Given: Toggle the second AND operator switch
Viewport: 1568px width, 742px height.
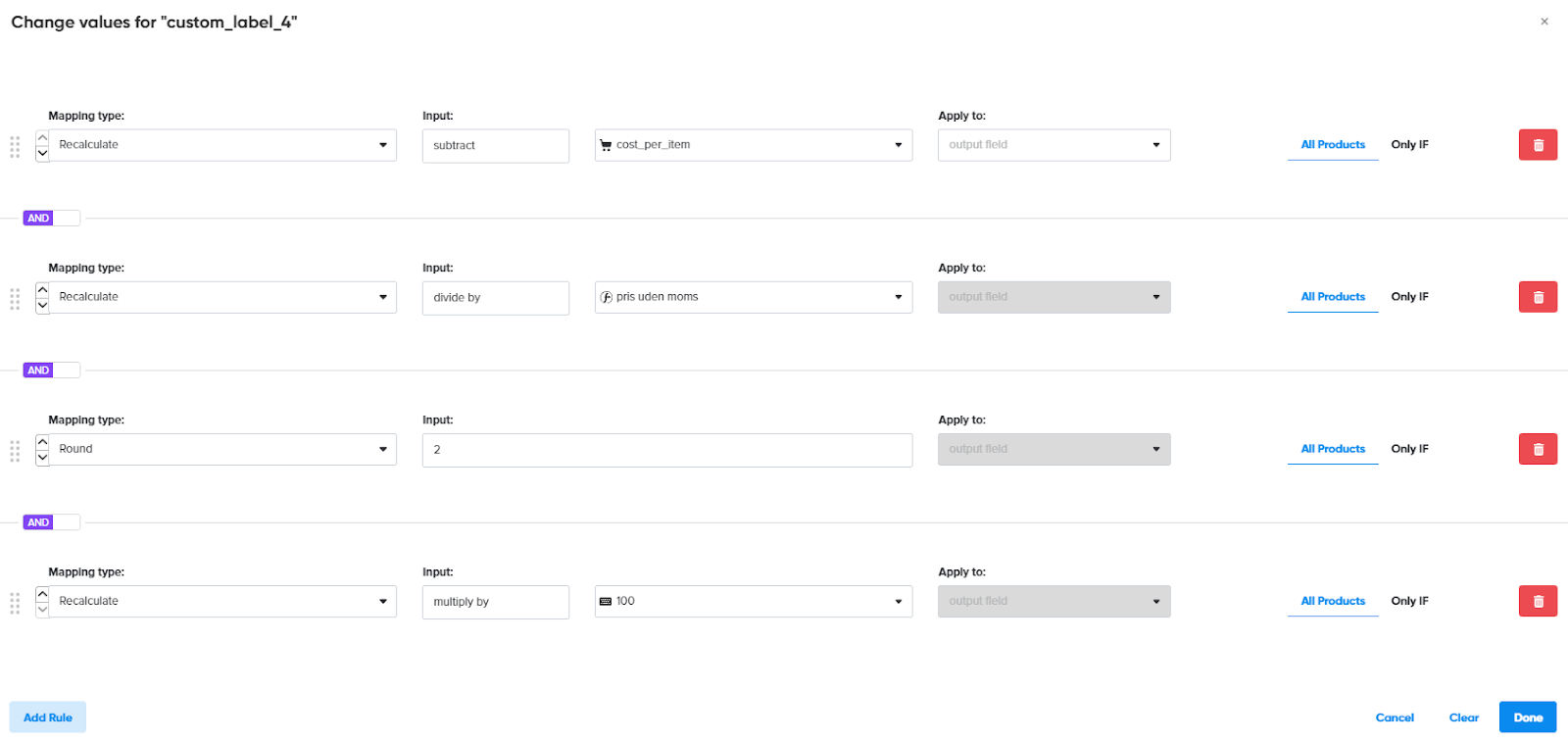Looking at the screenshot, I should point(51,371).
